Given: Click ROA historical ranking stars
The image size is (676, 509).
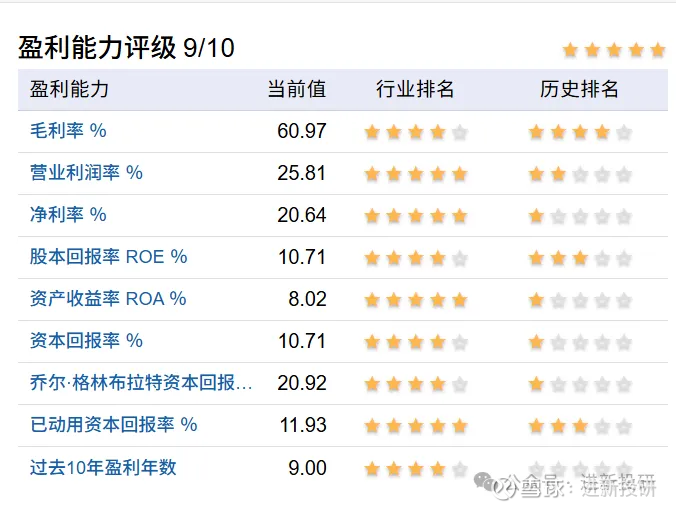Looking at the screenshot, I should (x=580, y=299).
